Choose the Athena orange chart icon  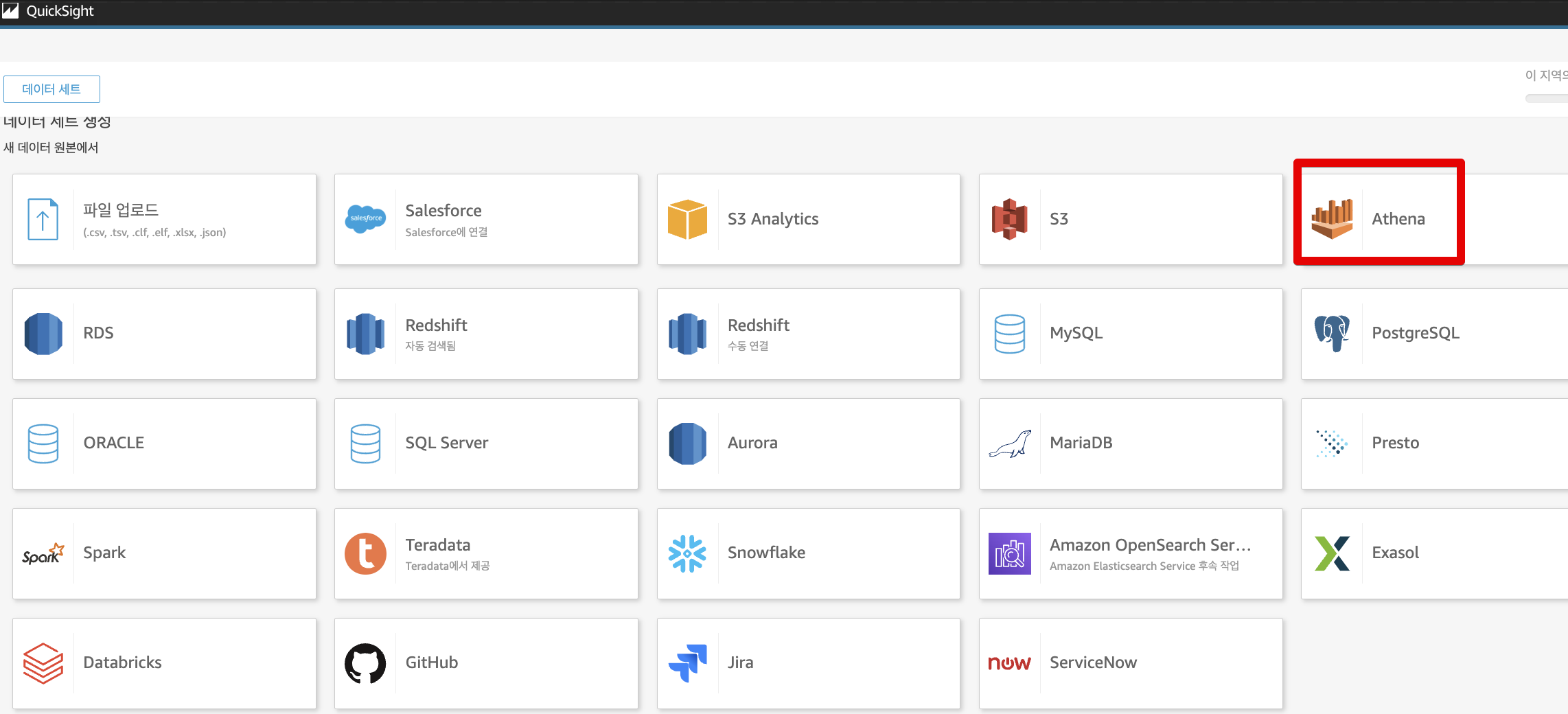[1332, 219]
